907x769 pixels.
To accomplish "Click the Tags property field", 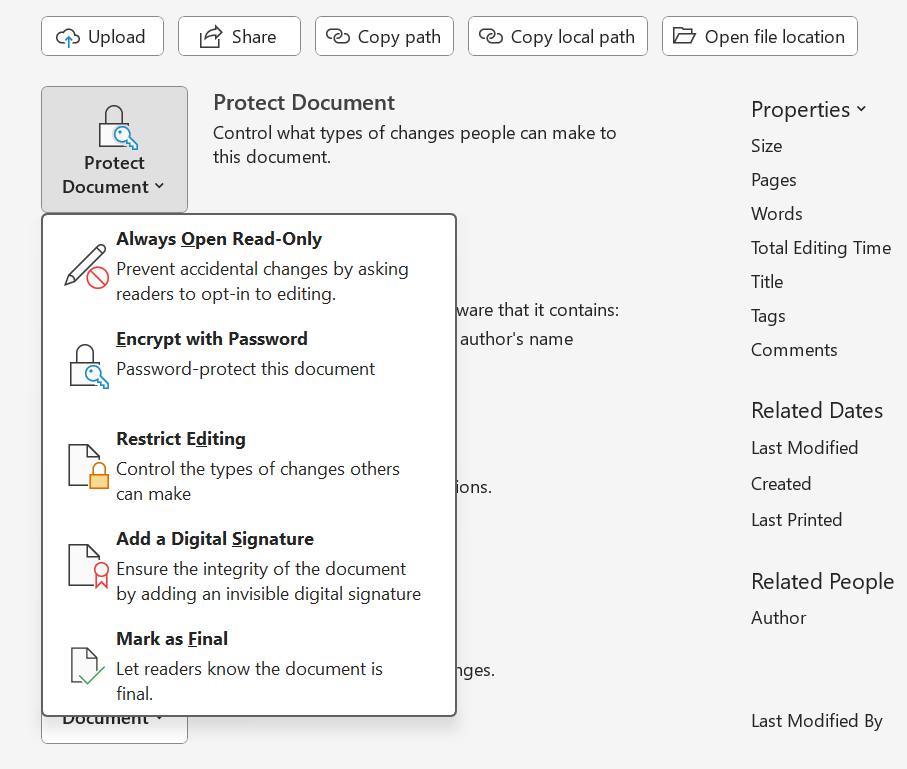I will coord(768,316).
